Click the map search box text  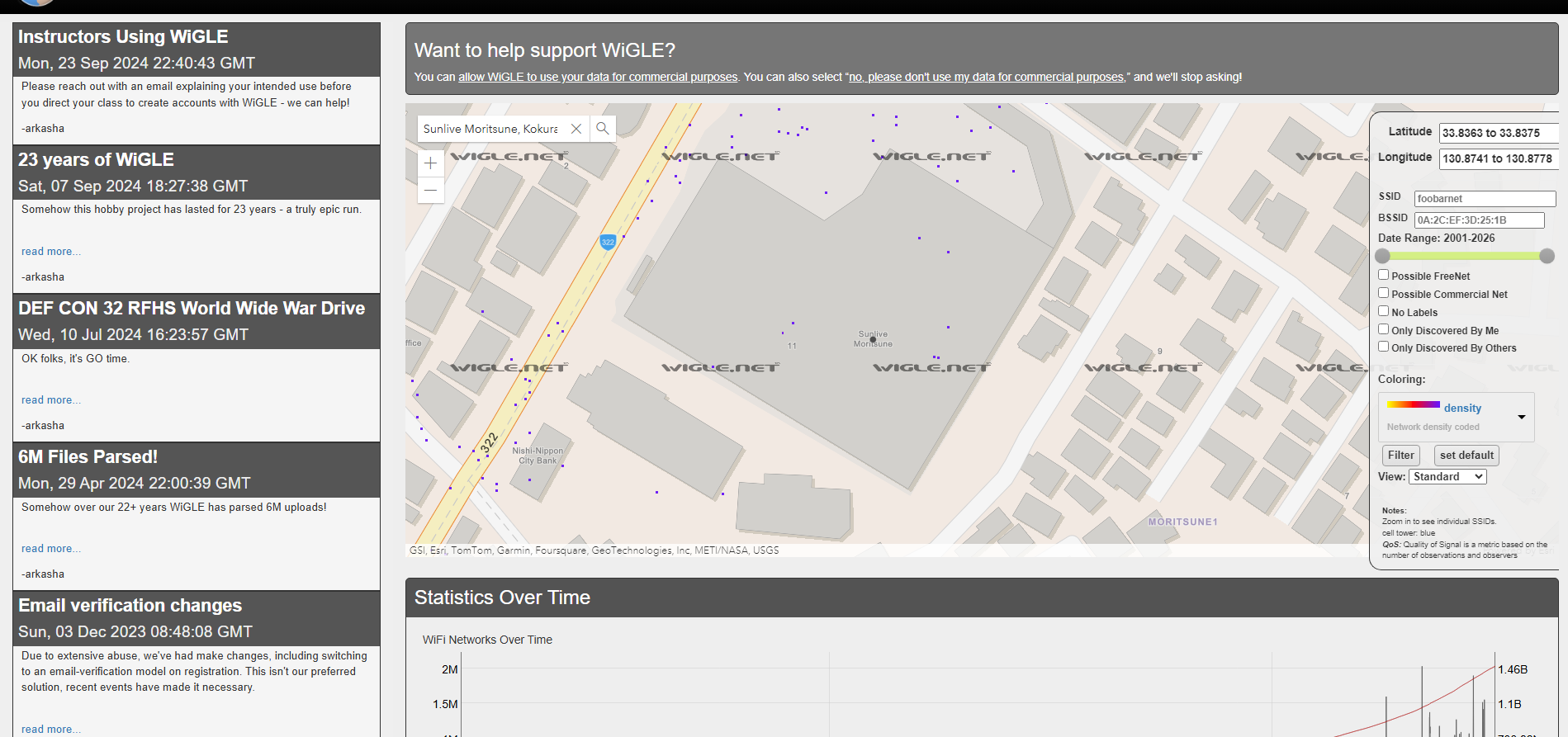coord(491,129)
